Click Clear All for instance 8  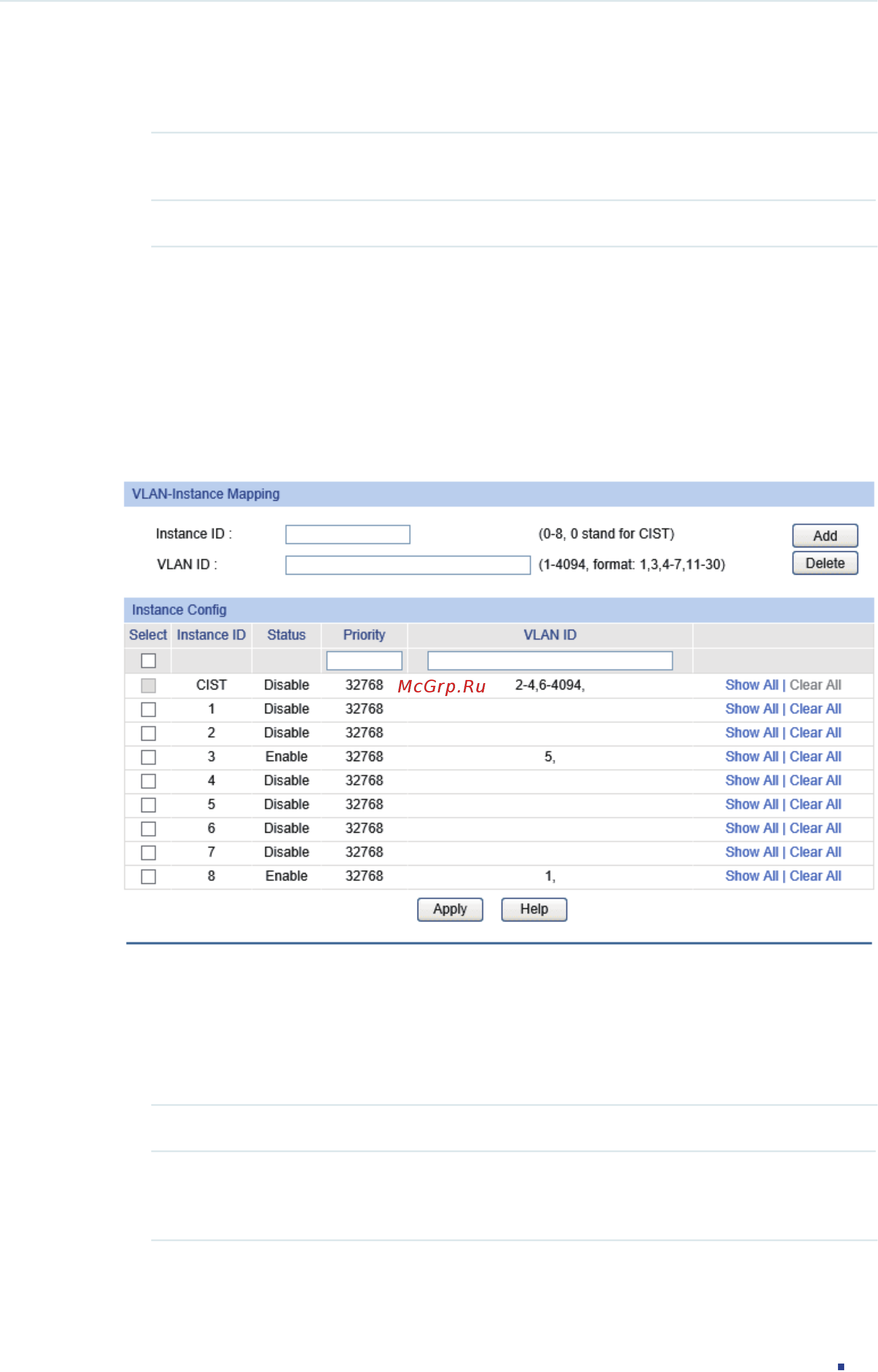tap(815, 877)
